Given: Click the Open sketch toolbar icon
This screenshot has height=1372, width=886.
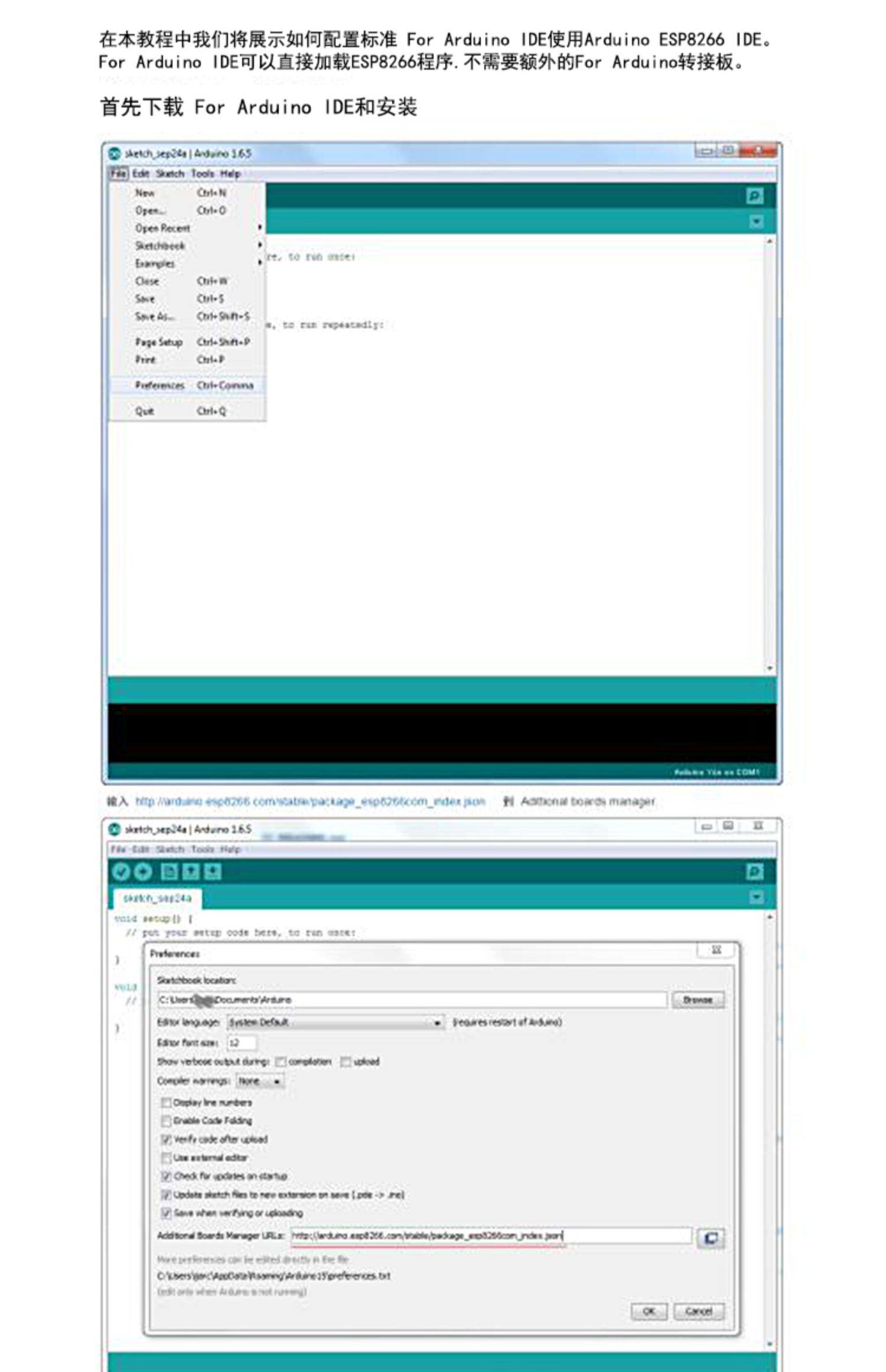Looking at the screenshot, I should coord(191,872).
